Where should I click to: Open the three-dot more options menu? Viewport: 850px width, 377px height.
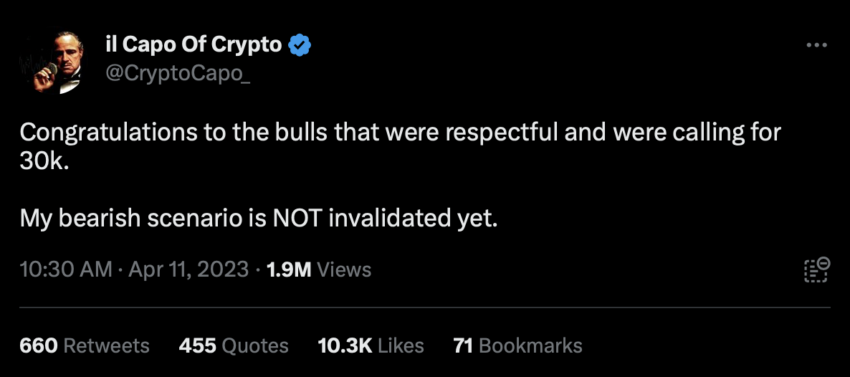(x=817, y=46)
